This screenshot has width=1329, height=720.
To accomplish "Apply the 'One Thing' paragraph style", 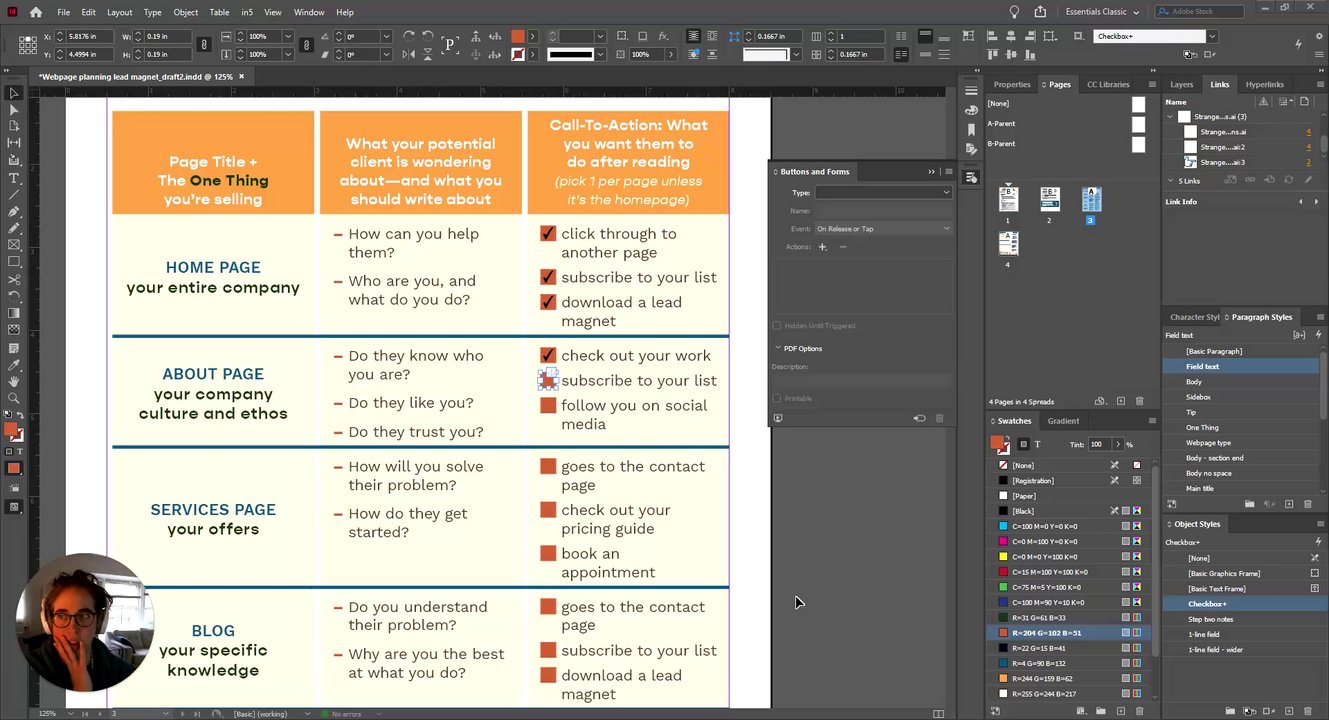I will [1202, 428].
